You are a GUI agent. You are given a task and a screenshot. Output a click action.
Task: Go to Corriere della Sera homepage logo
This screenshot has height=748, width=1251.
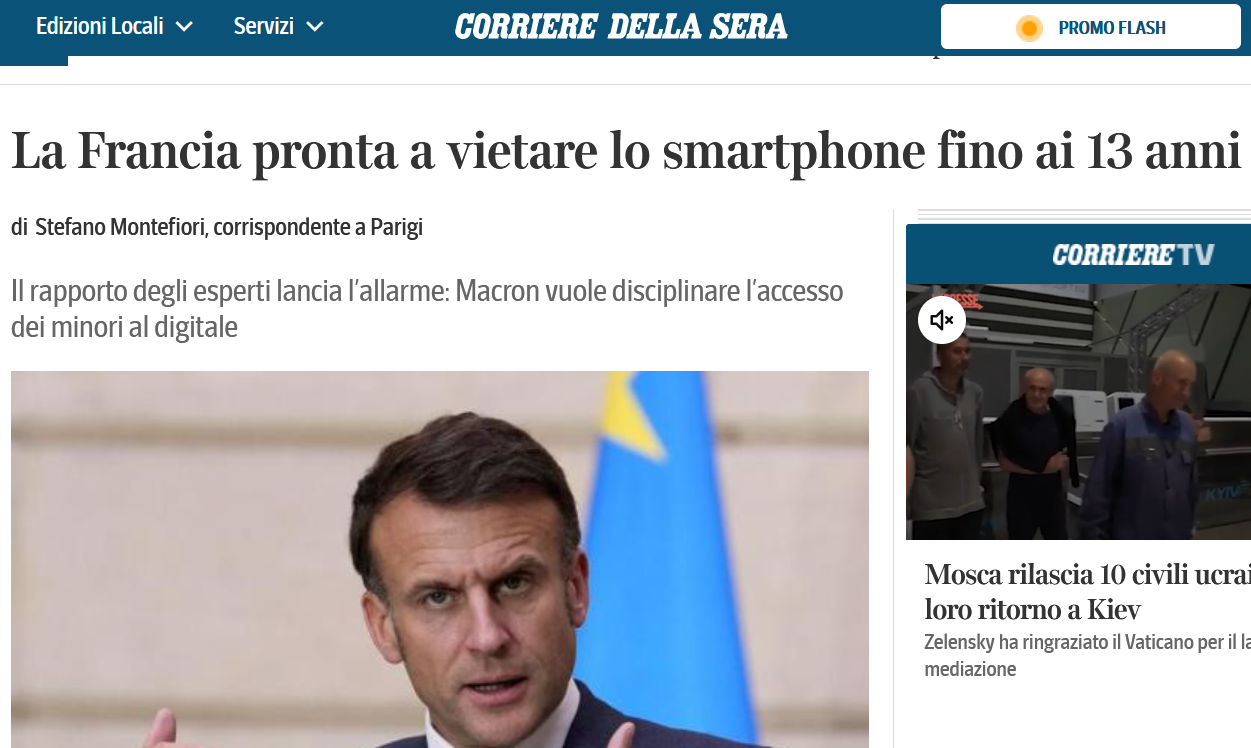tap(621, 27)
